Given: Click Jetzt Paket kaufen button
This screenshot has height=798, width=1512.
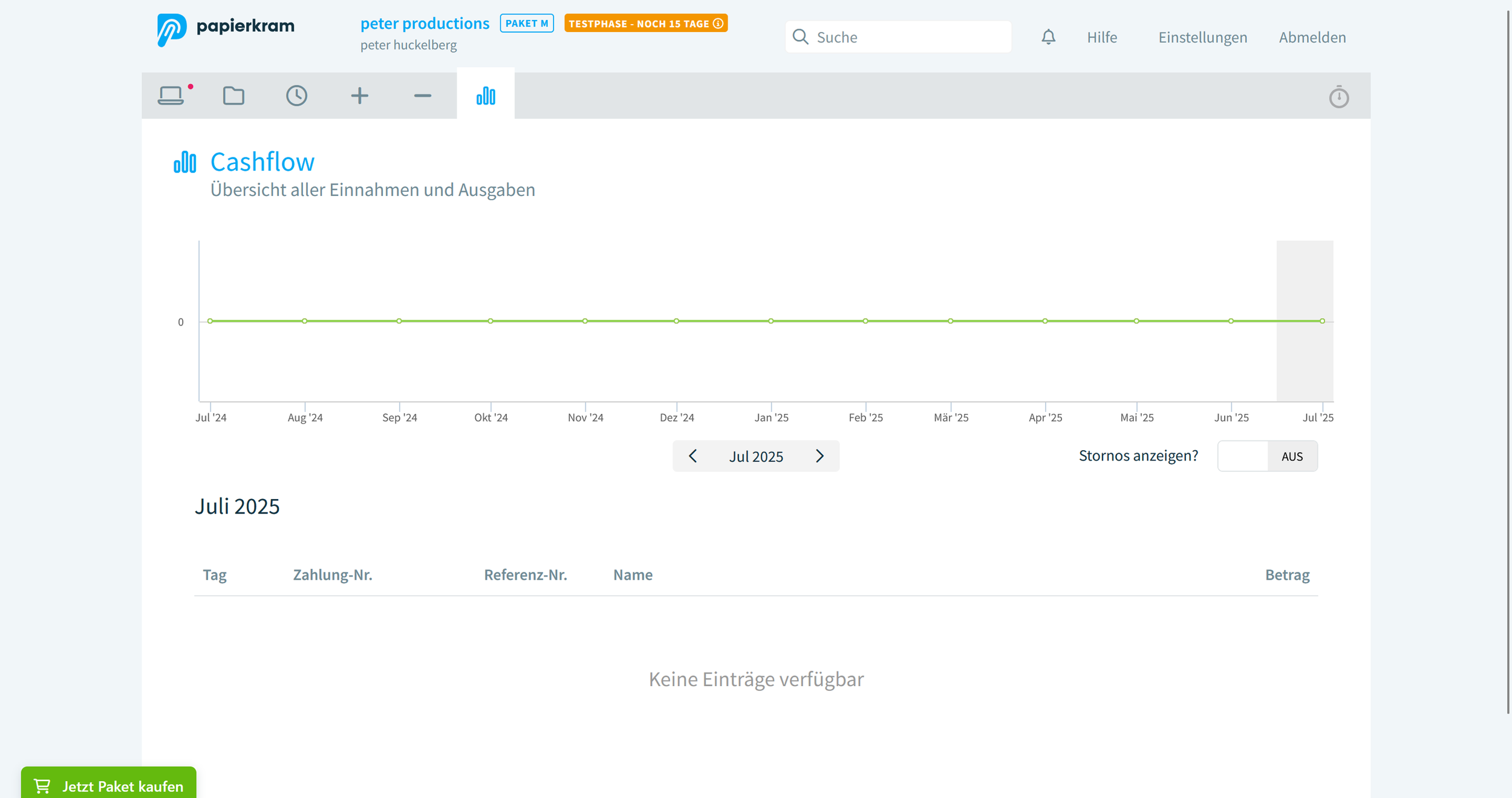Looking at the screenshot, I should pos(109,785).
